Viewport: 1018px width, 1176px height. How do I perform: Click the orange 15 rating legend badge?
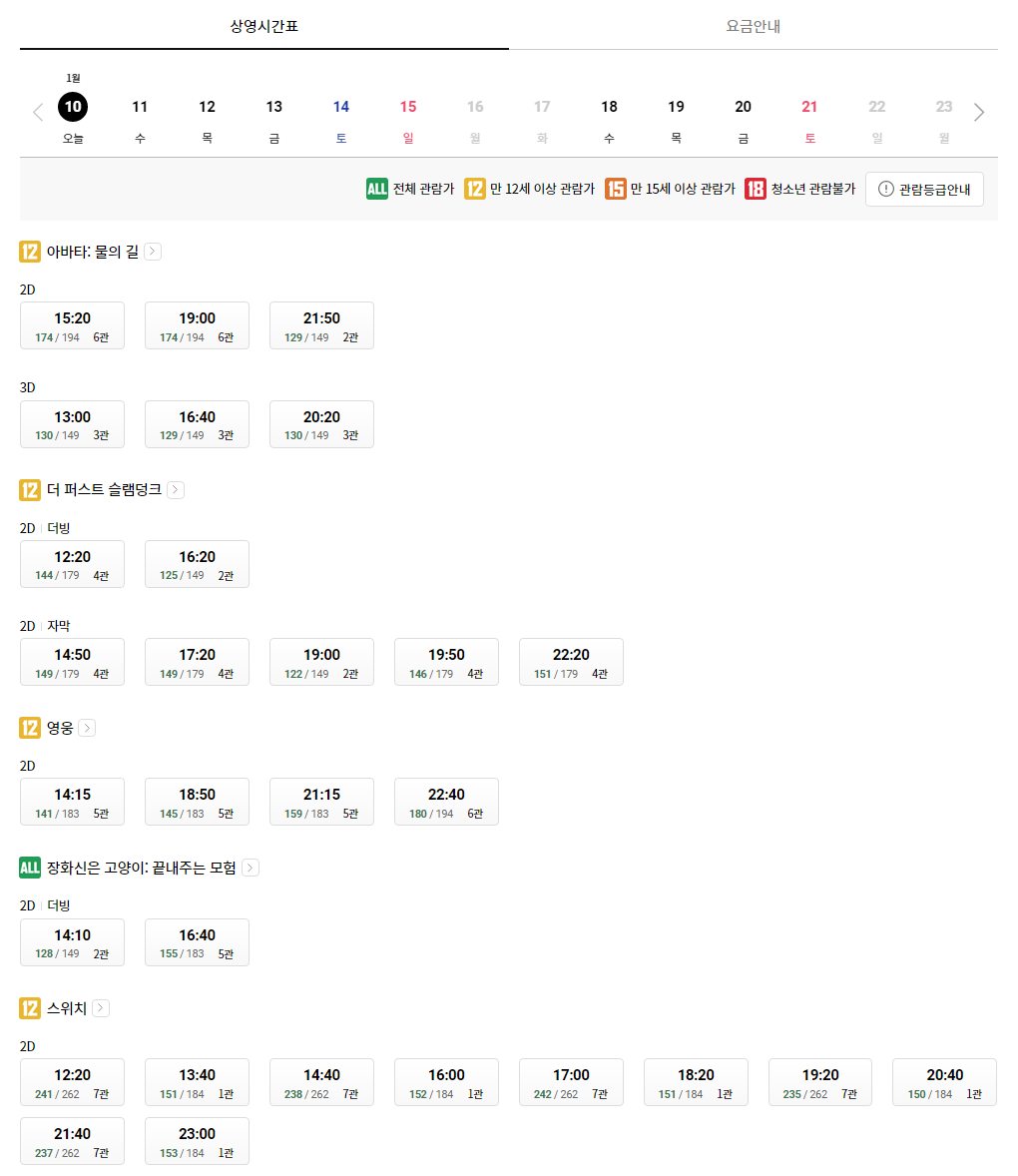pos(616,189)
